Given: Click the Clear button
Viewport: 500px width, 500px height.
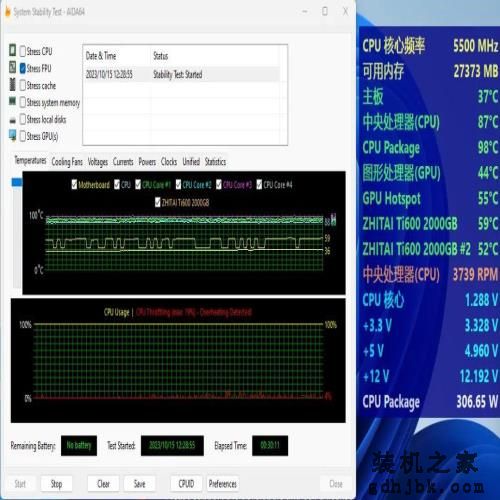Looking at the screenshot, I should click(x=103, y=484).
